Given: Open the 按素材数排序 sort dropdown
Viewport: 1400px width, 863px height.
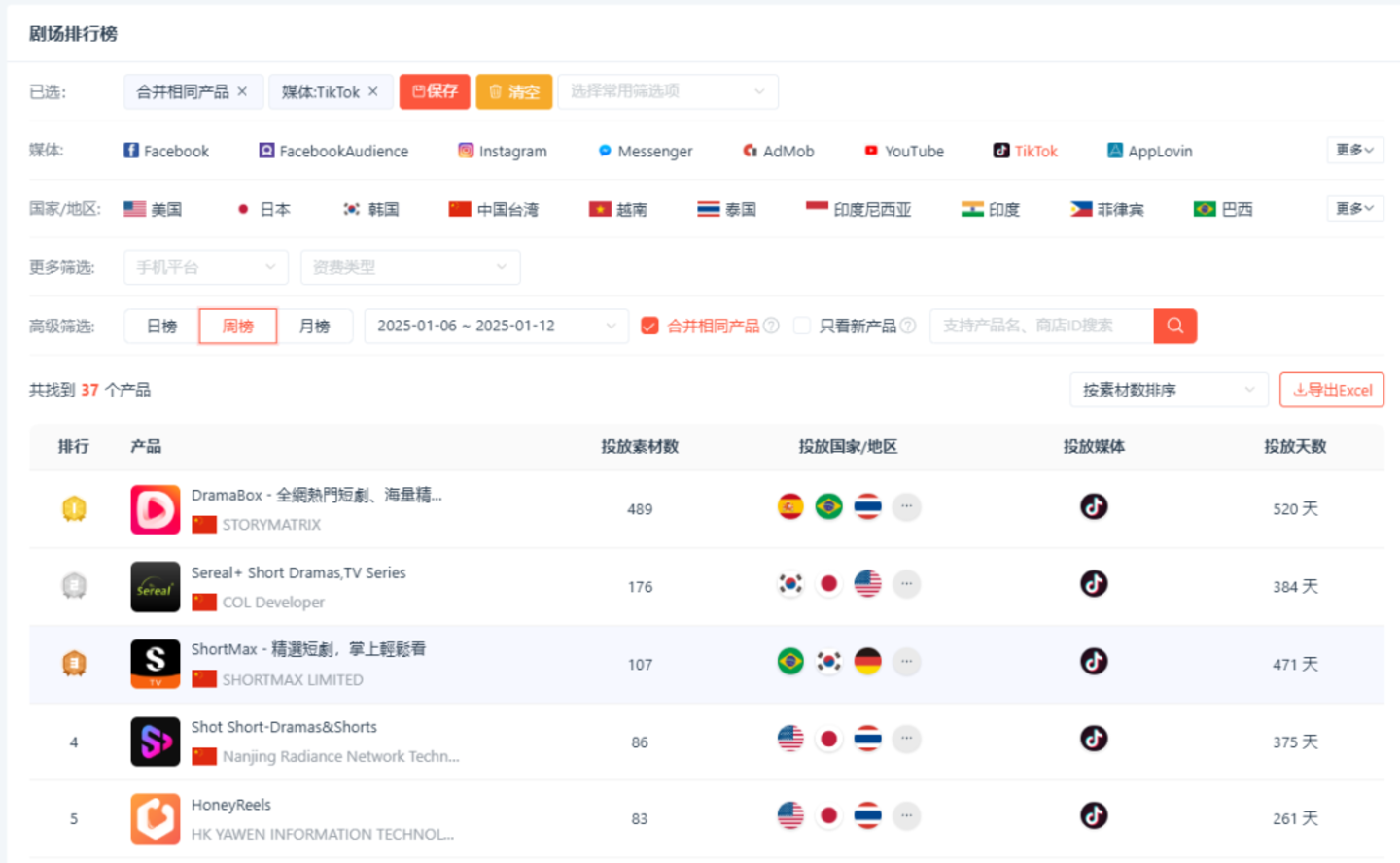Looking at the screenshot, I should [x=1169, y=390].
